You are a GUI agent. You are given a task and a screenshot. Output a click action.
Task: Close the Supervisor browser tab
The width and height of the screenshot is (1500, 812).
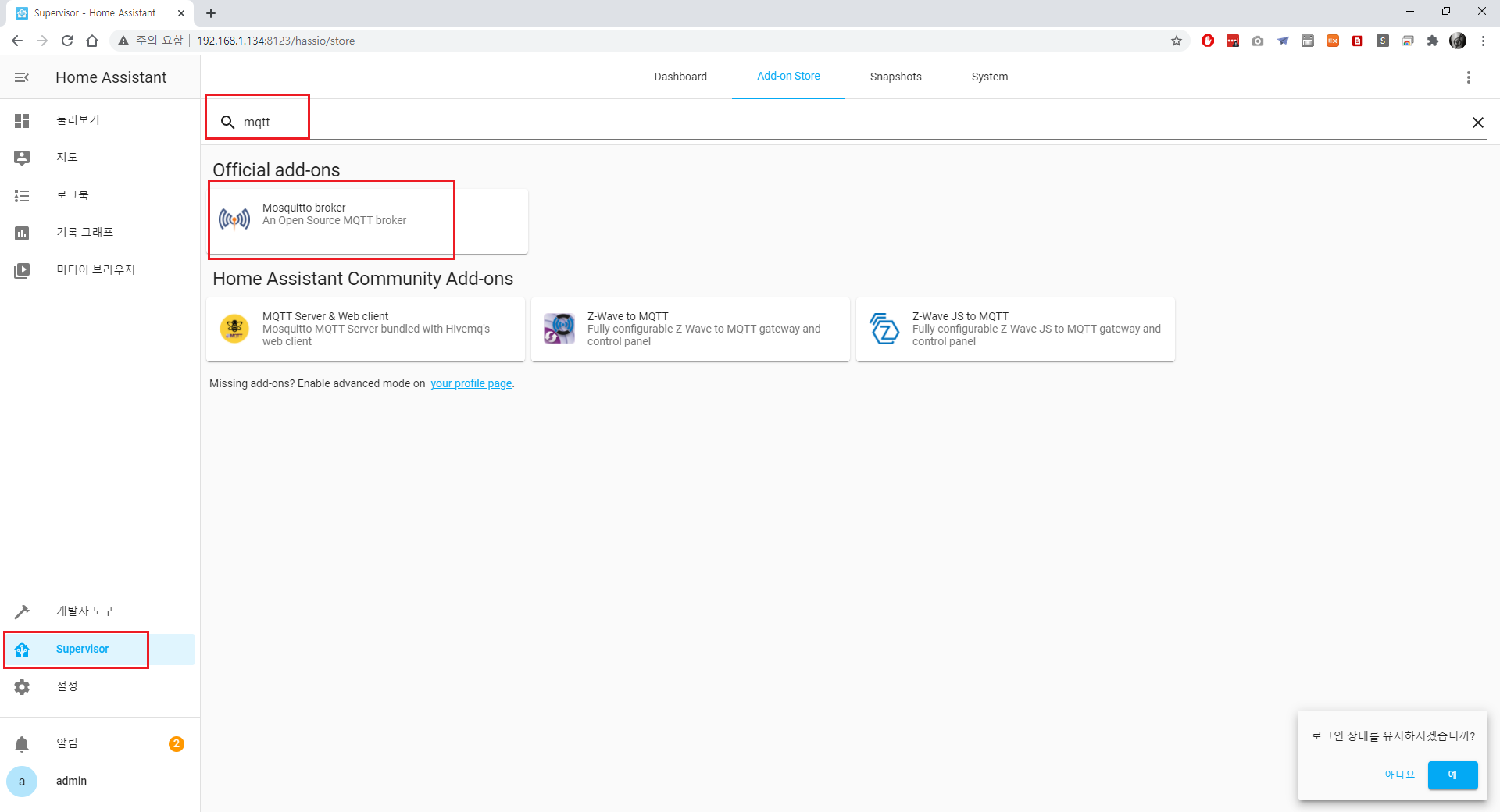181,13
